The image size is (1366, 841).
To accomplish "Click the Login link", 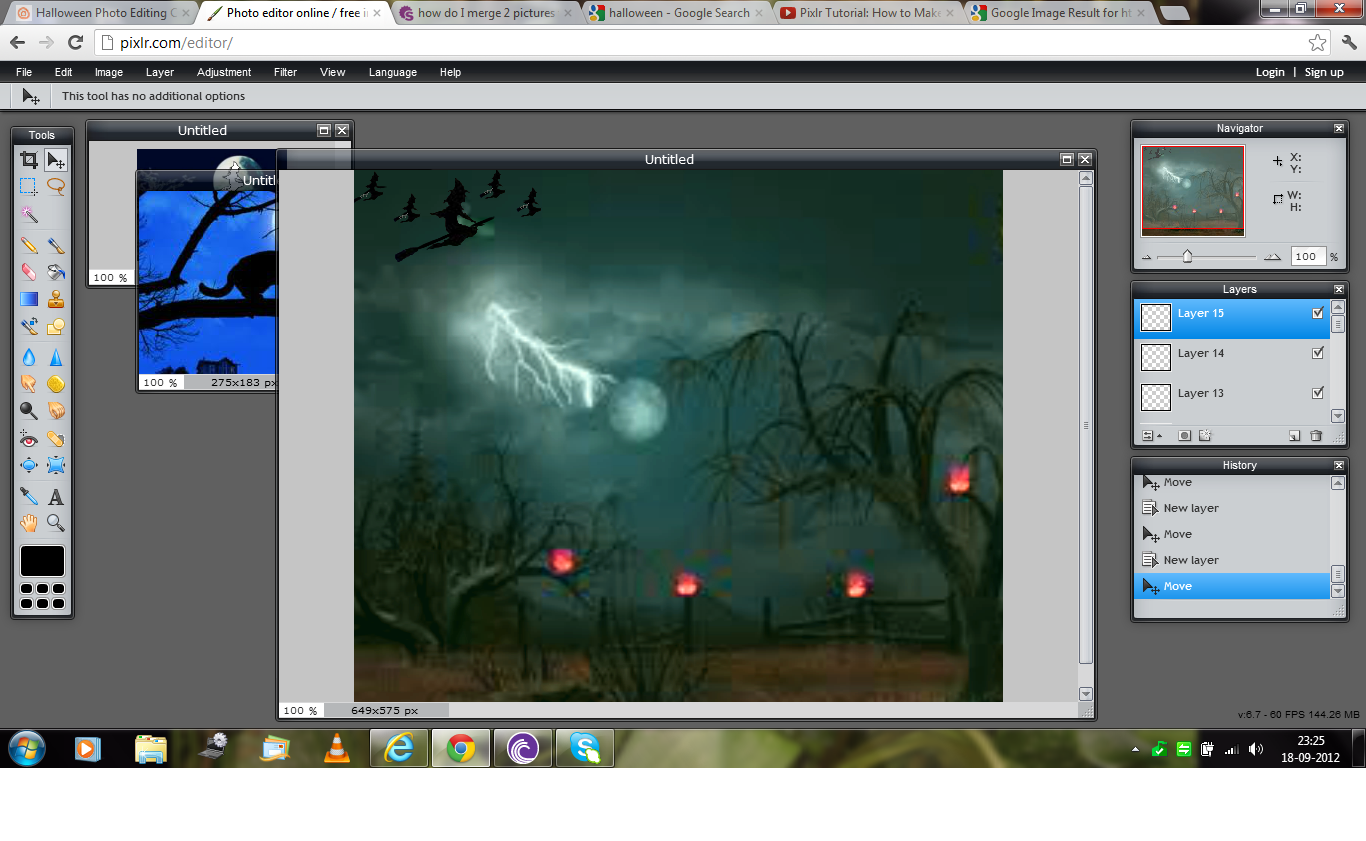I will (x=1270, y=72).
